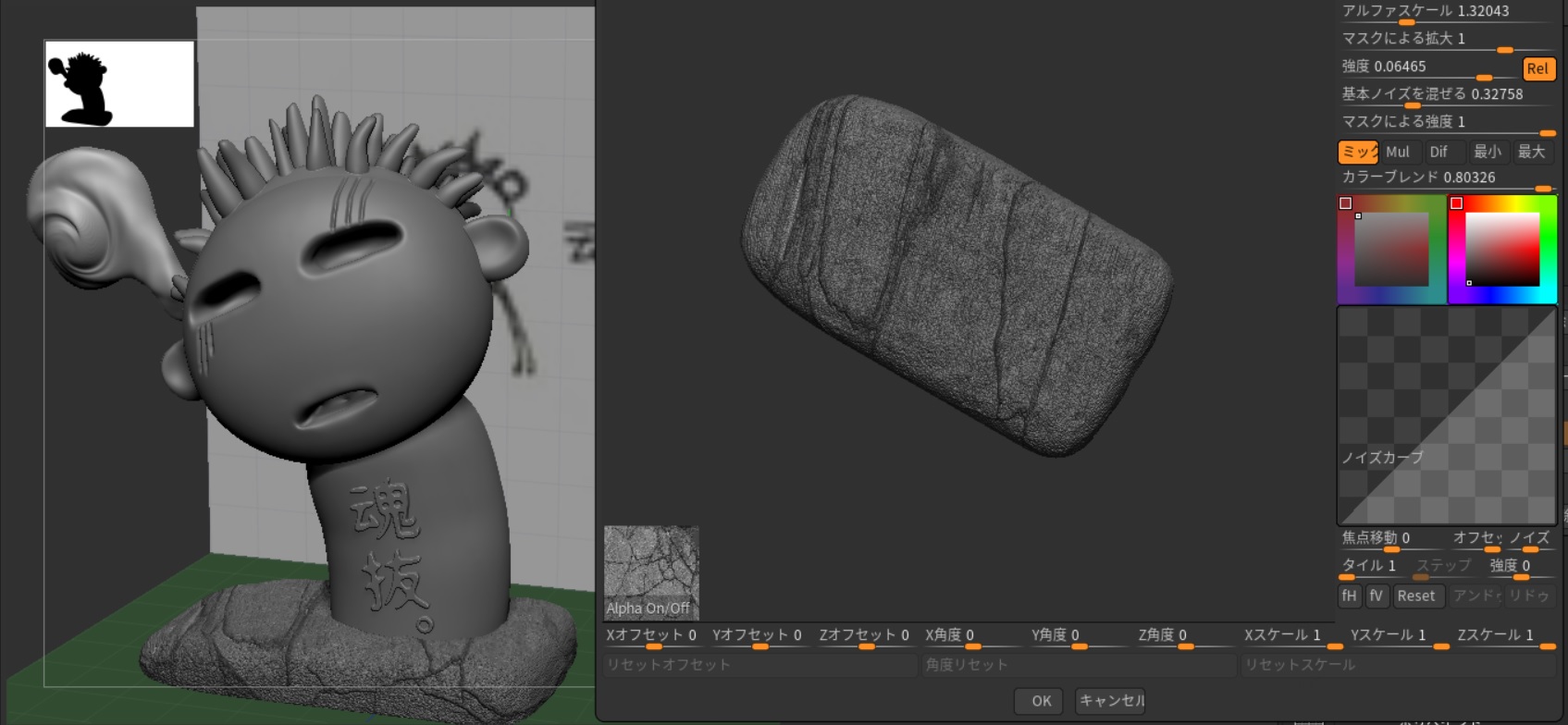Toggle the orange Rel strength button

click(x=1537, y=68)
